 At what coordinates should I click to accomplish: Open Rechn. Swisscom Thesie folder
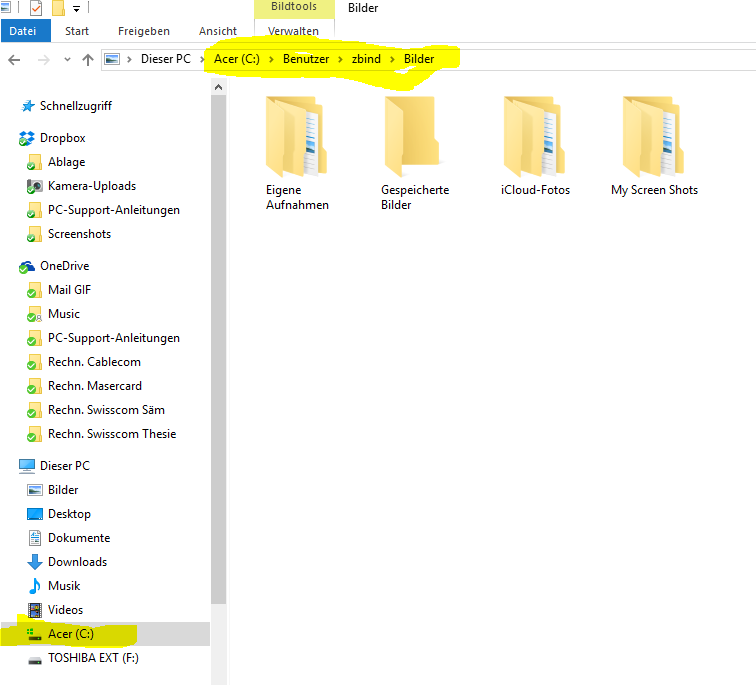[x=112, y=435]
